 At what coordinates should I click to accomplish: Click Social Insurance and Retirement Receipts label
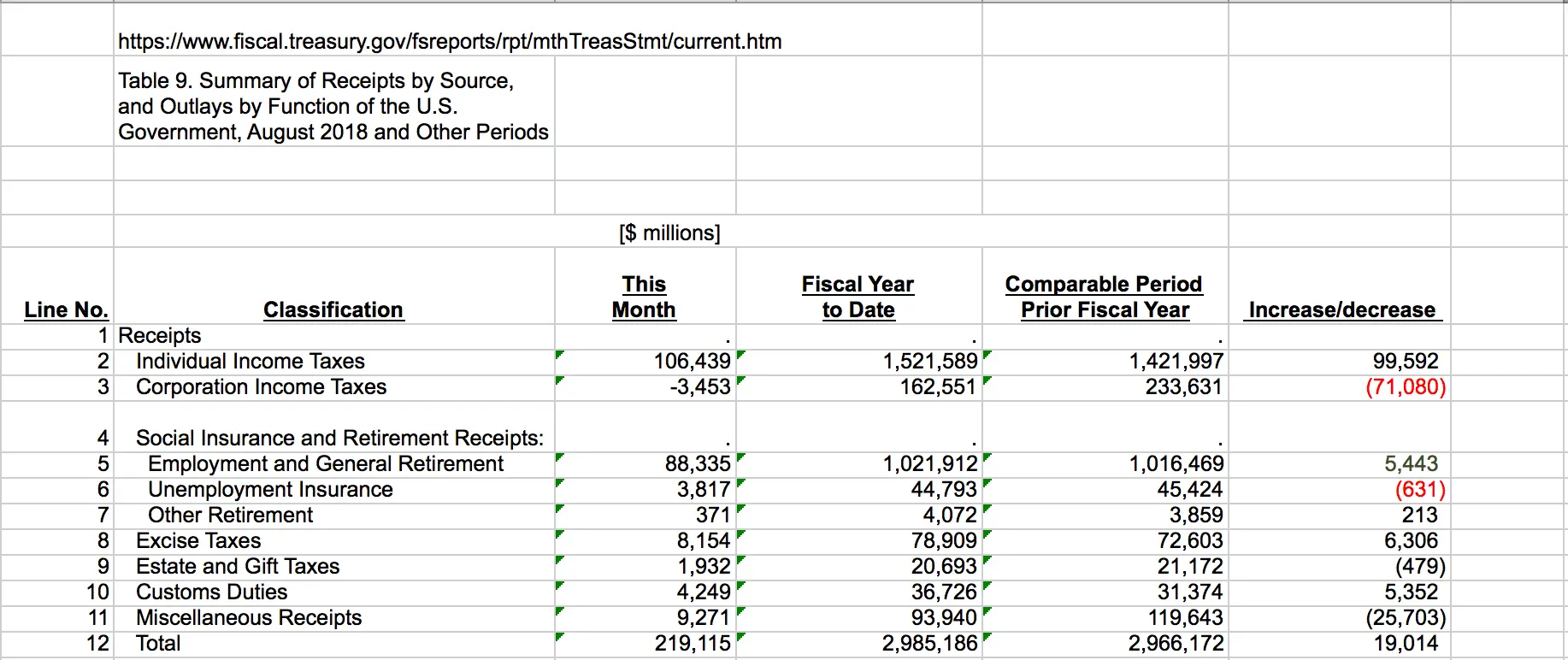[x=339, y=438]
